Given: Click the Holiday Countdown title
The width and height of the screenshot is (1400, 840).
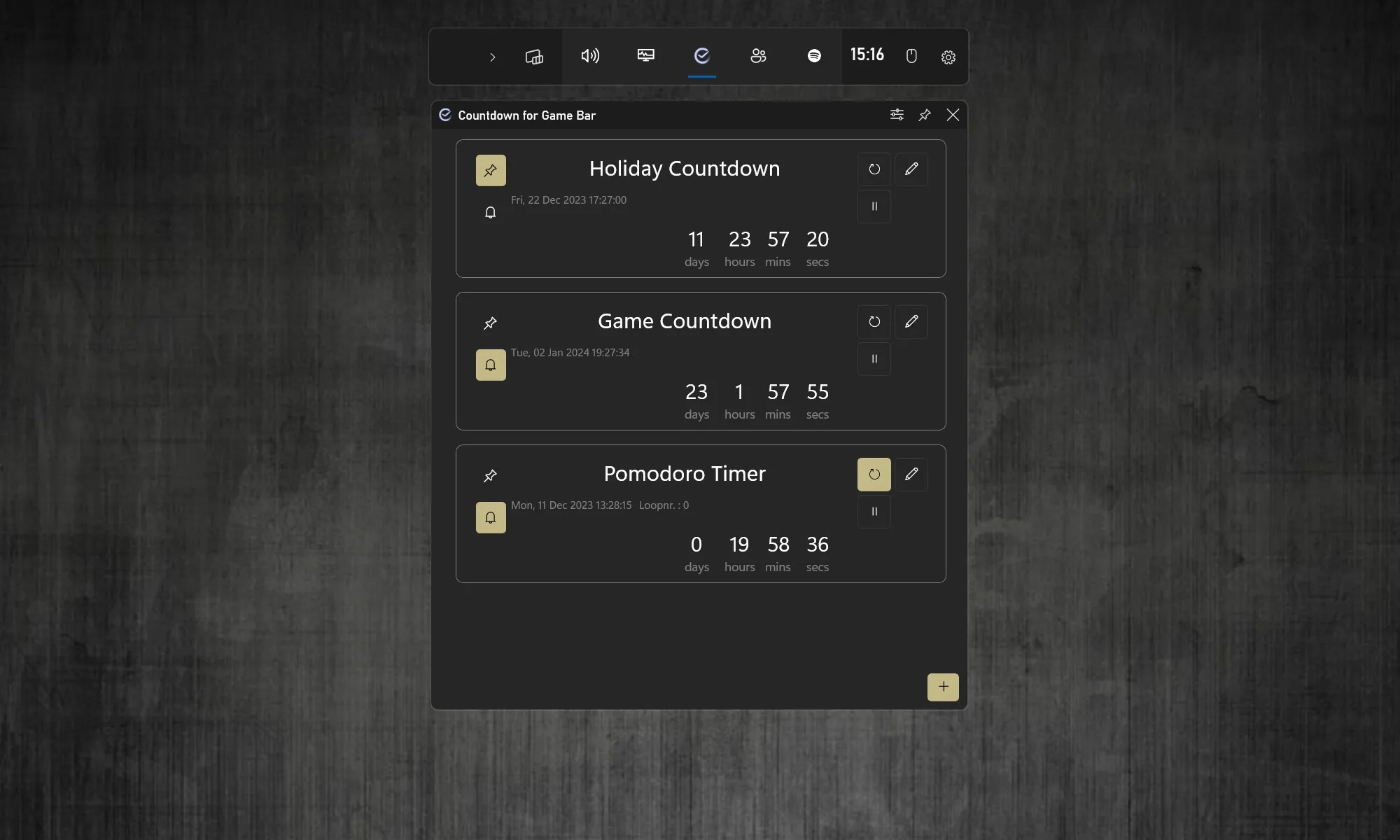Looking at the screenshot, I should (685, 169).
